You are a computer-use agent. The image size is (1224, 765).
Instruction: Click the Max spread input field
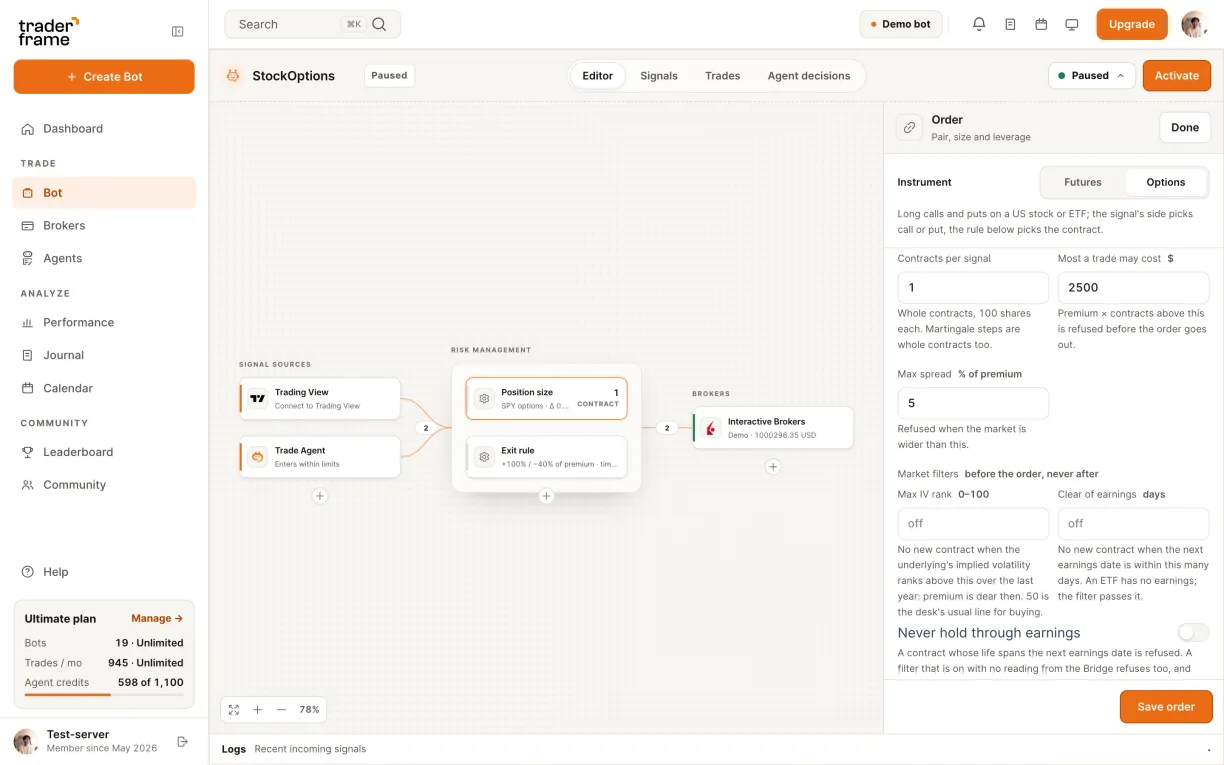(973, 403)
